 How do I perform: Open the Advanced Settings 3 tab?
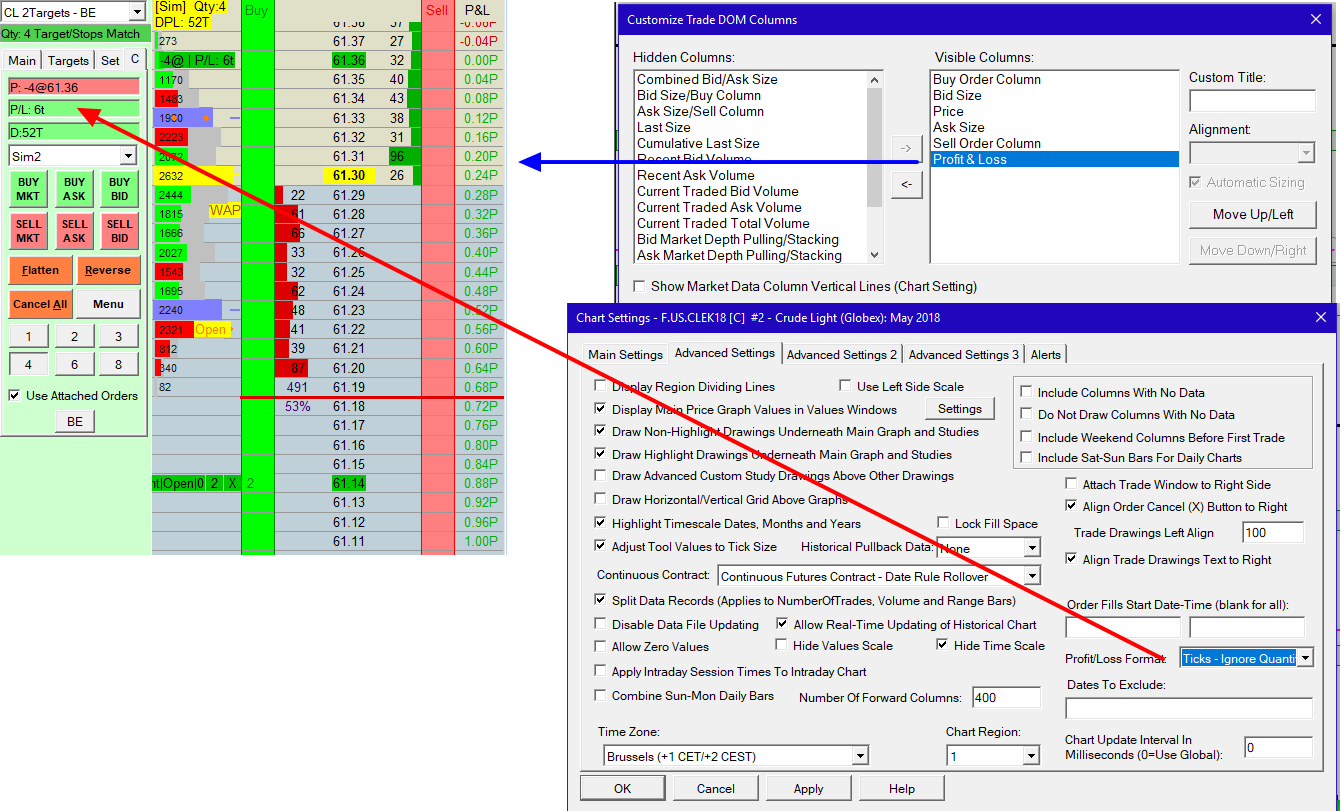[964, 354]
